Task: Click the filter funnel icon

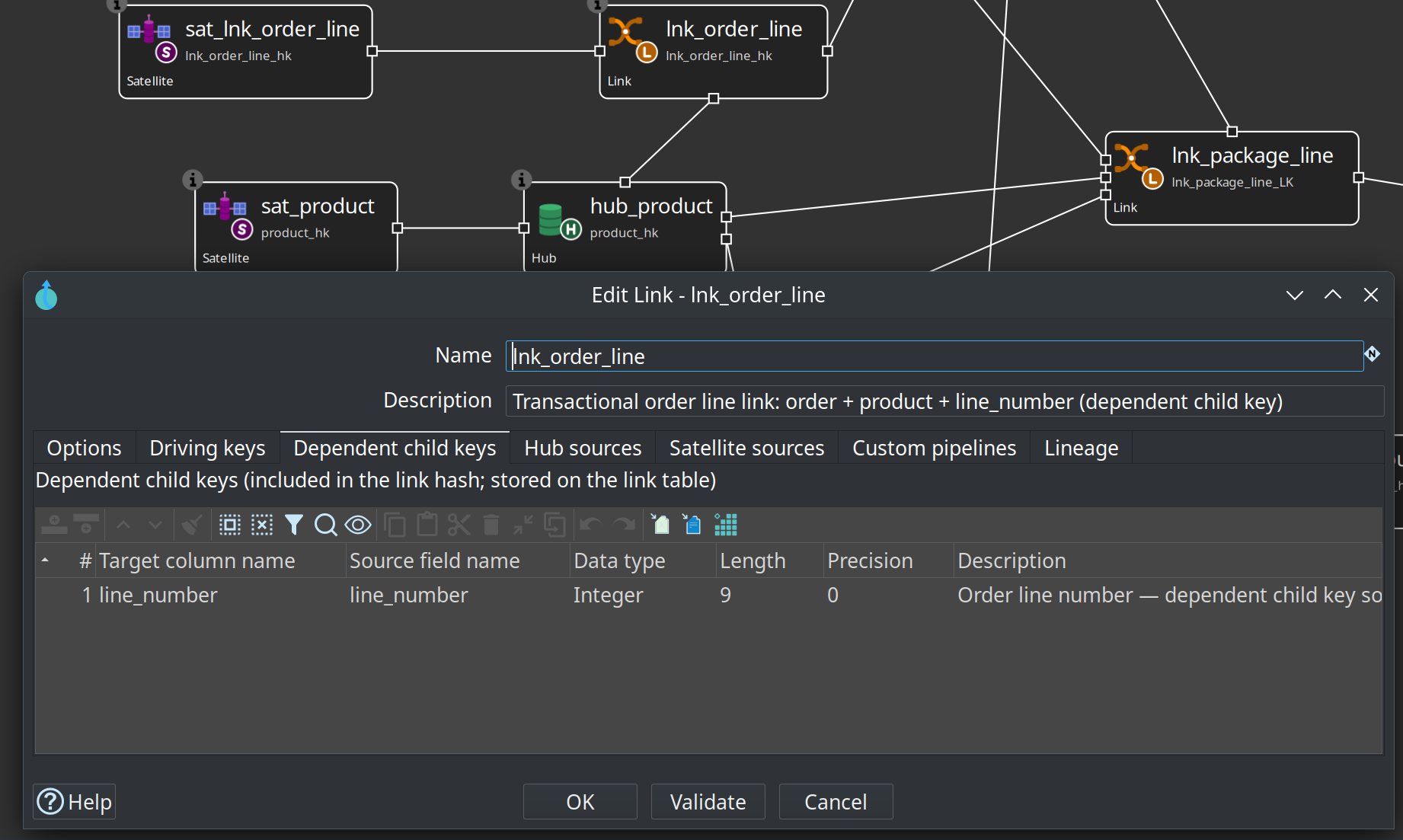Action: (x=294, y=525)
